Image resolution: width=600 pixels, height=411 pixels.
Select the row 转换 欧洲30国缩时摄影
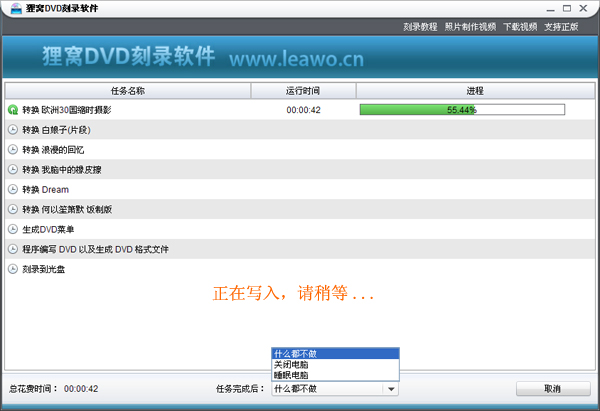point(300,110)
